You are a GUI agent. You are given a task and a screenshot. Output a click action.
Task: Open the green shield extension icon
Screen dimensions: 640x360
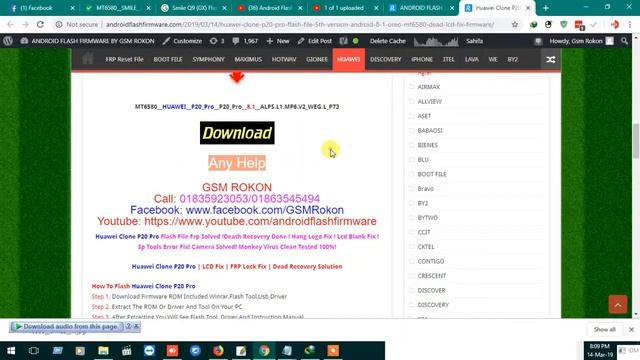[x=564, y=24]
